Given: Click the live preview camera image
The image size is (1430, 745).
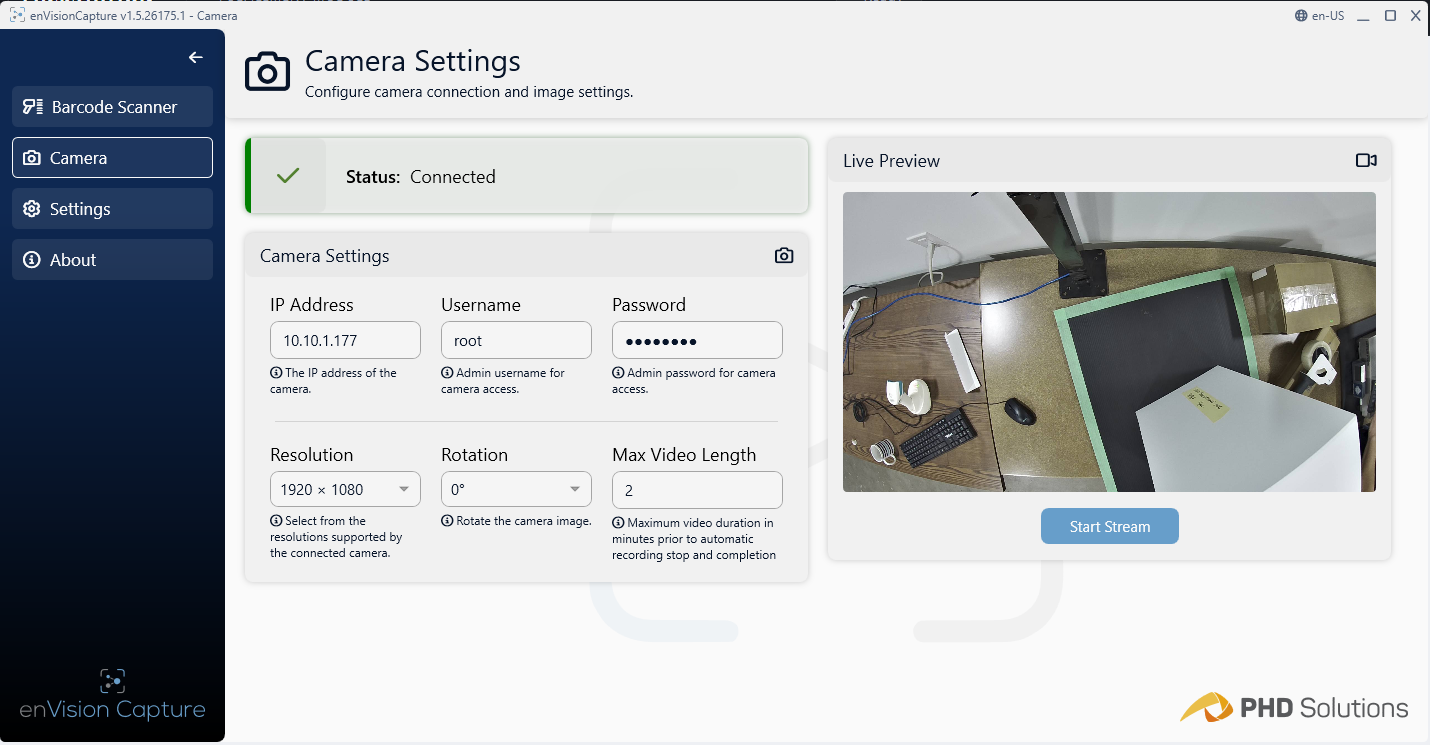Looking at the screenshot, I should (1109, 342).
